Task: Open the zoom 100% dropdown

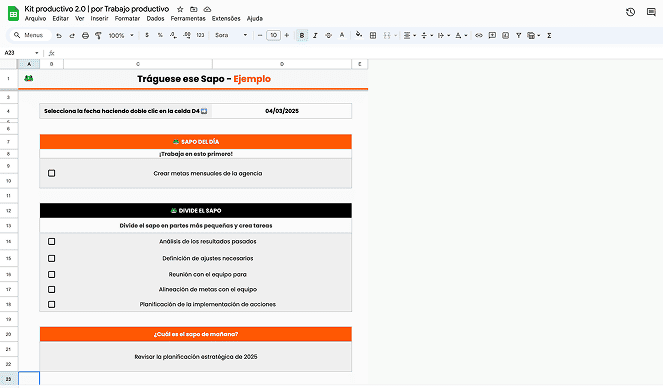Action: [121, 36]
